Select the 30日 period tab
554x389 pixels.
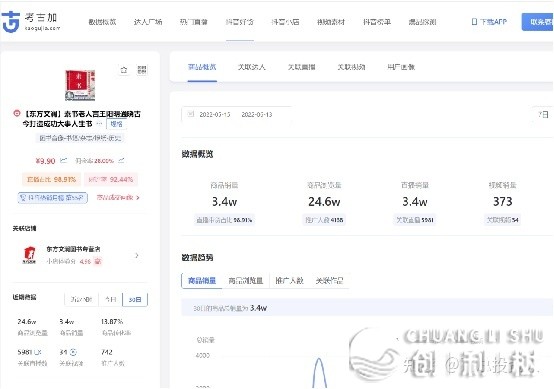point(135,300)
